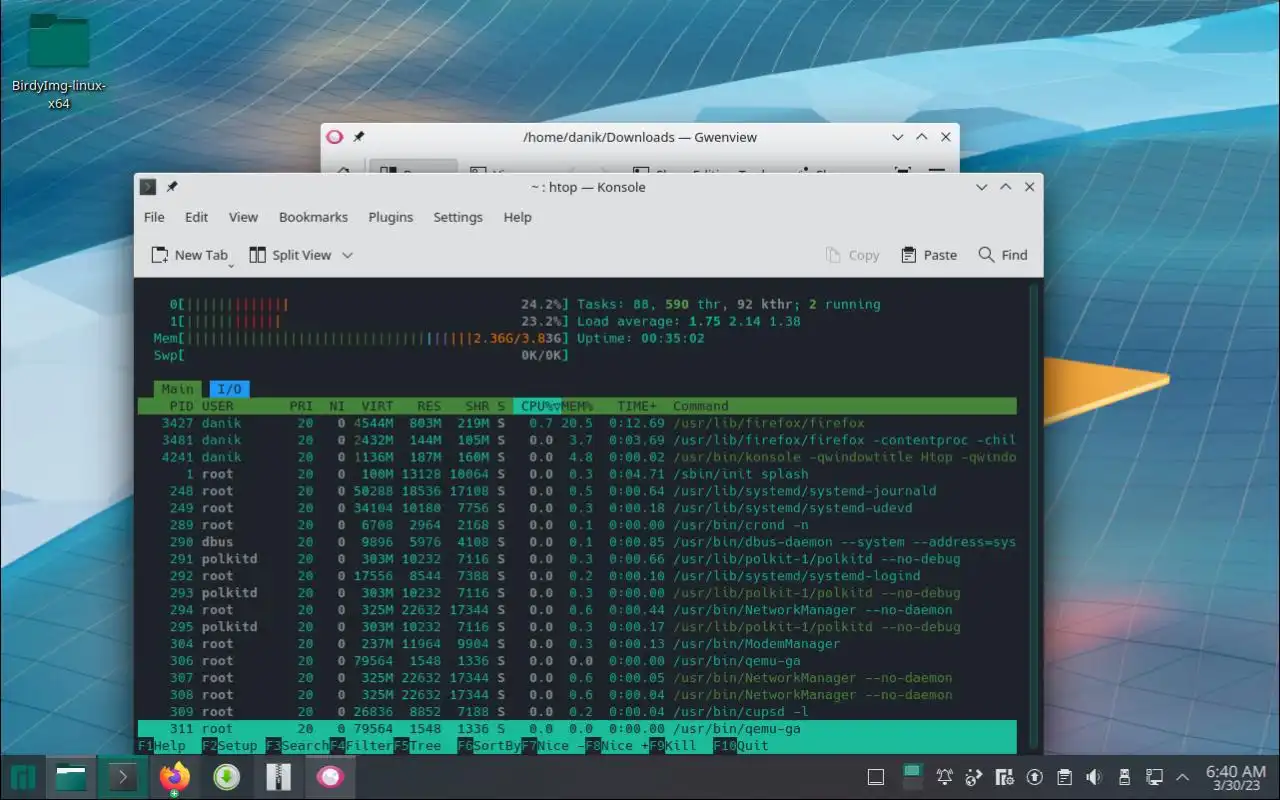Open Find in Konsole toolbar

click(1003, 255)
